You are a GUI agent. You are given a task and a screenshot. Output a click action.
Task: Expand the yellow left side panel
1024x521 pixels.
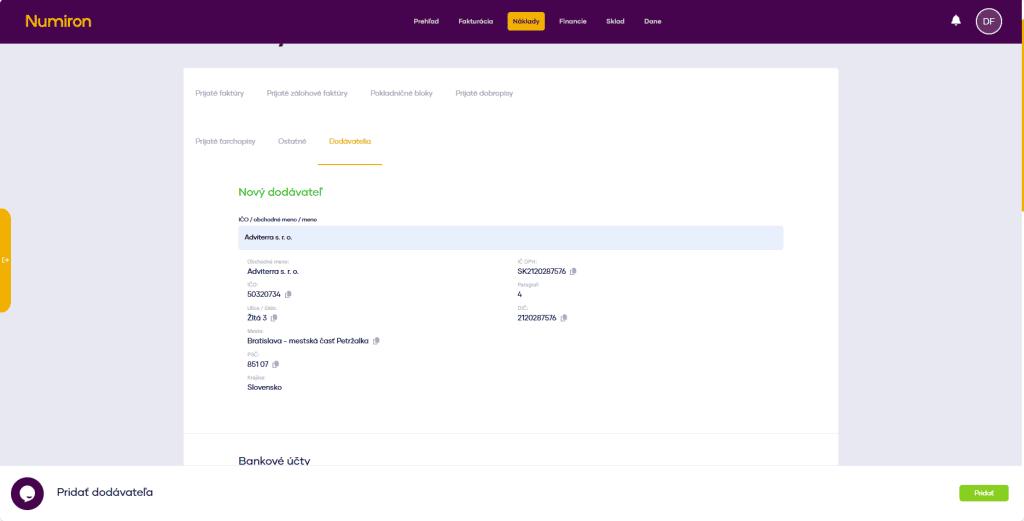point(6,260)
